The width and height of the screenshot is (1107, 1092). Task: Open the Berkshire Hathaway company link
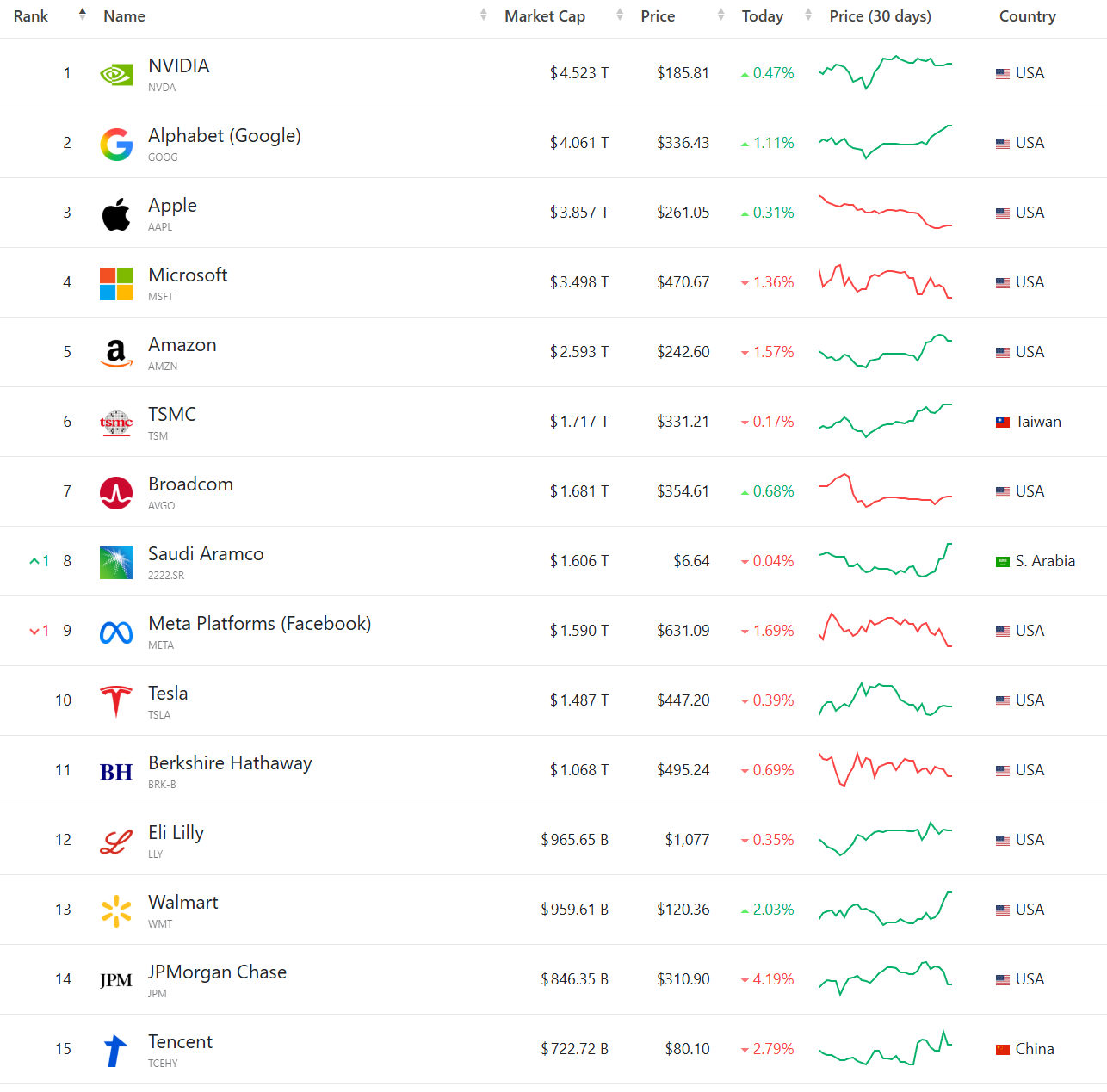click(230, 763)
